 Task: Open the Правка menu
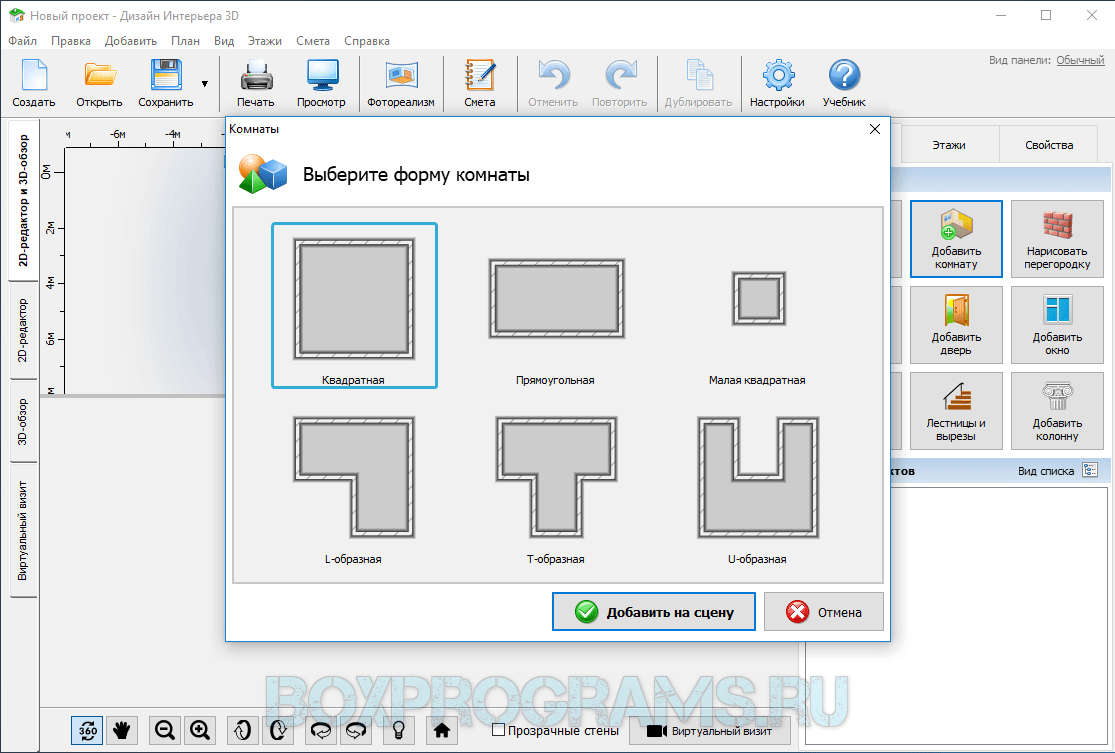tap(70, 41)
